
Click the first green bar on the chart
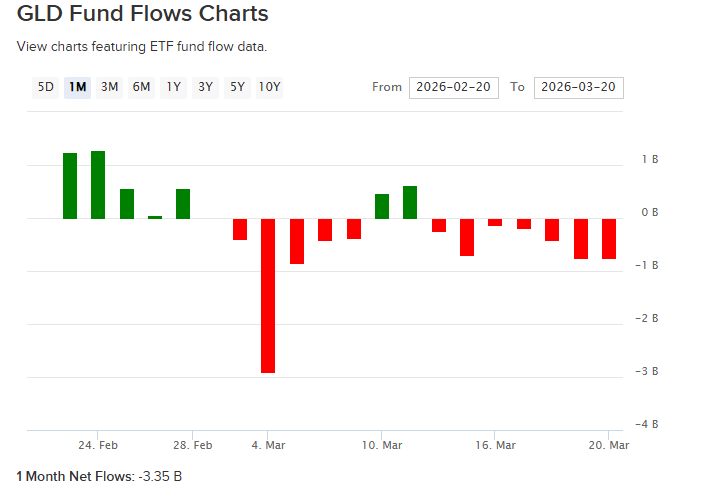click(70, 186)
